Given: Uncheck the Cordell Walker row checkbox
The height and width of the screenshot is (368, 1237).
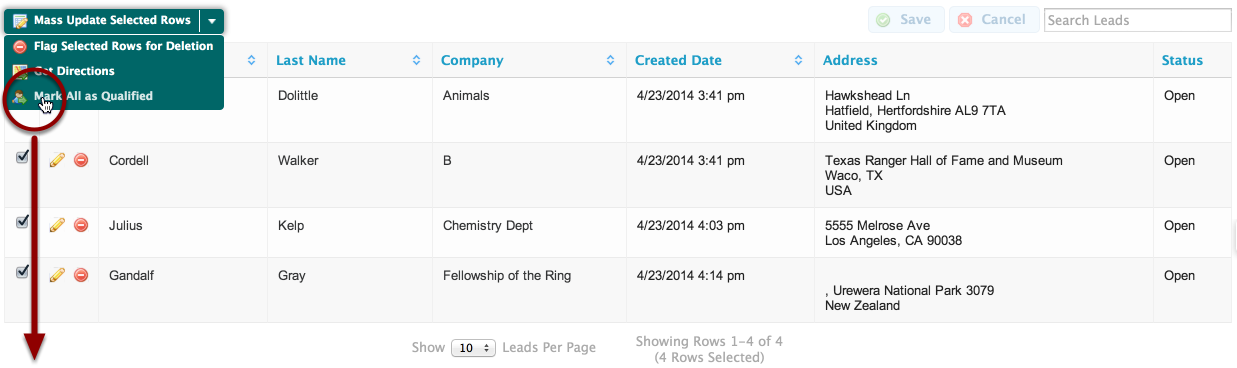Looking at the screenshot, I should point(22,158).
